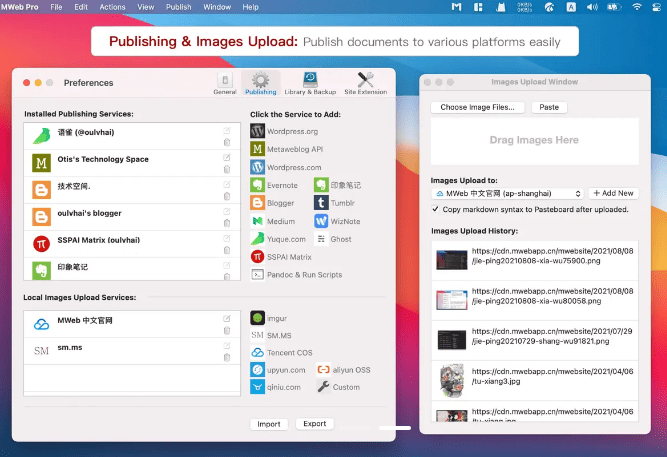Select the xia-wu75900.png upload thumbnail
This screenshot has width=667, height=457.
coord(451,260)
